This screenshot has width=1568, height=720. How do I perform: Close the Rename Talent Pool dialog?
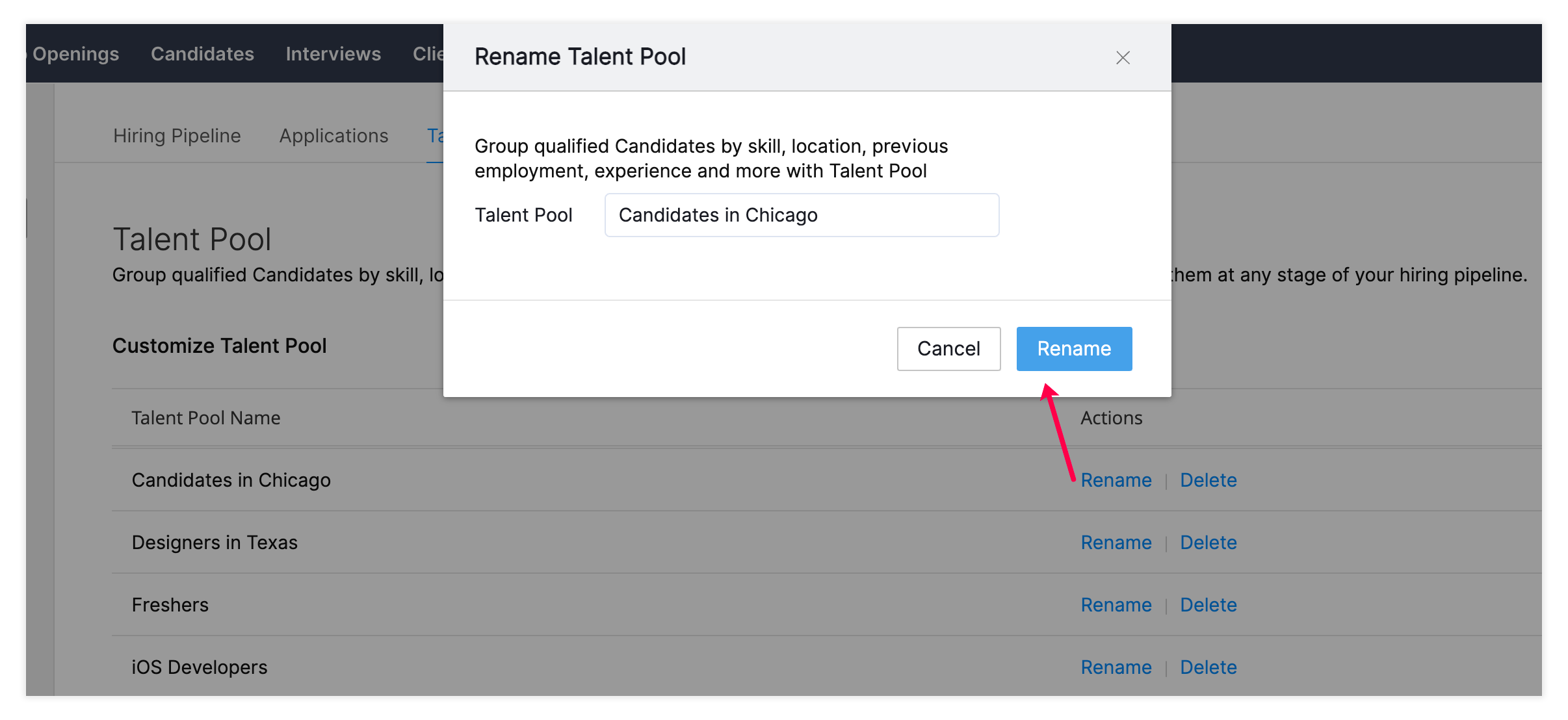(x=1123, y=58)
